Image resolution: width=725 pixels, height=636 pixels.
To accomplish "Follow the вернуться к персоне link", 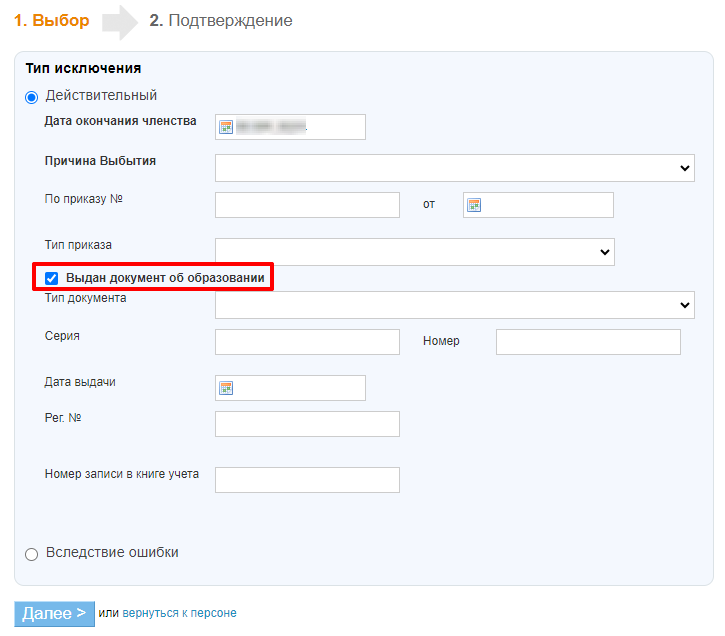I will (x=179, y=613).
